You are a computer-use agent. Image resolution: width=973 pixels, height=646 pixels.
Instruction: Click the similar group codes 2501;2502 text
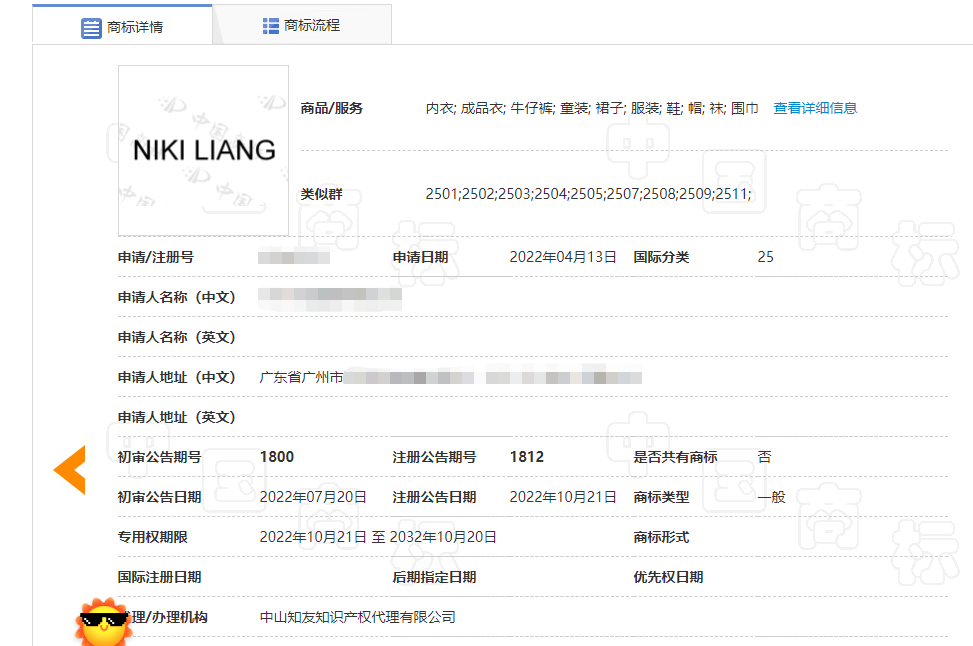click(588, 194)
